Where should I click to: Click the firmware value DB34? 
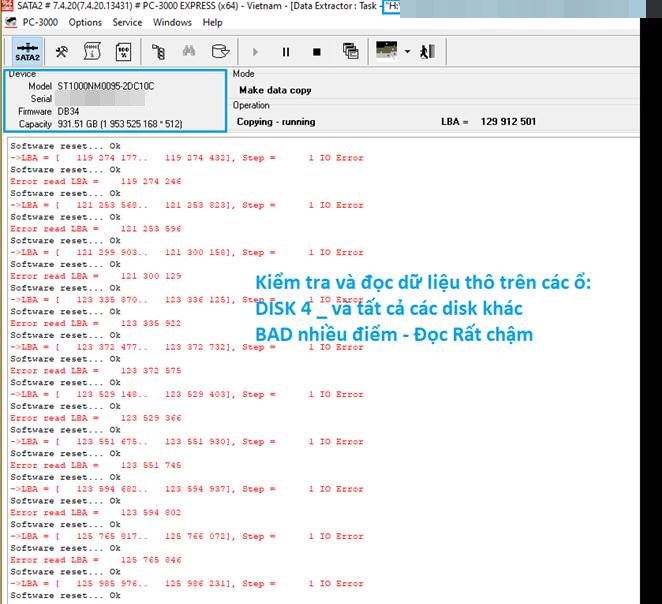click(68, 111)
